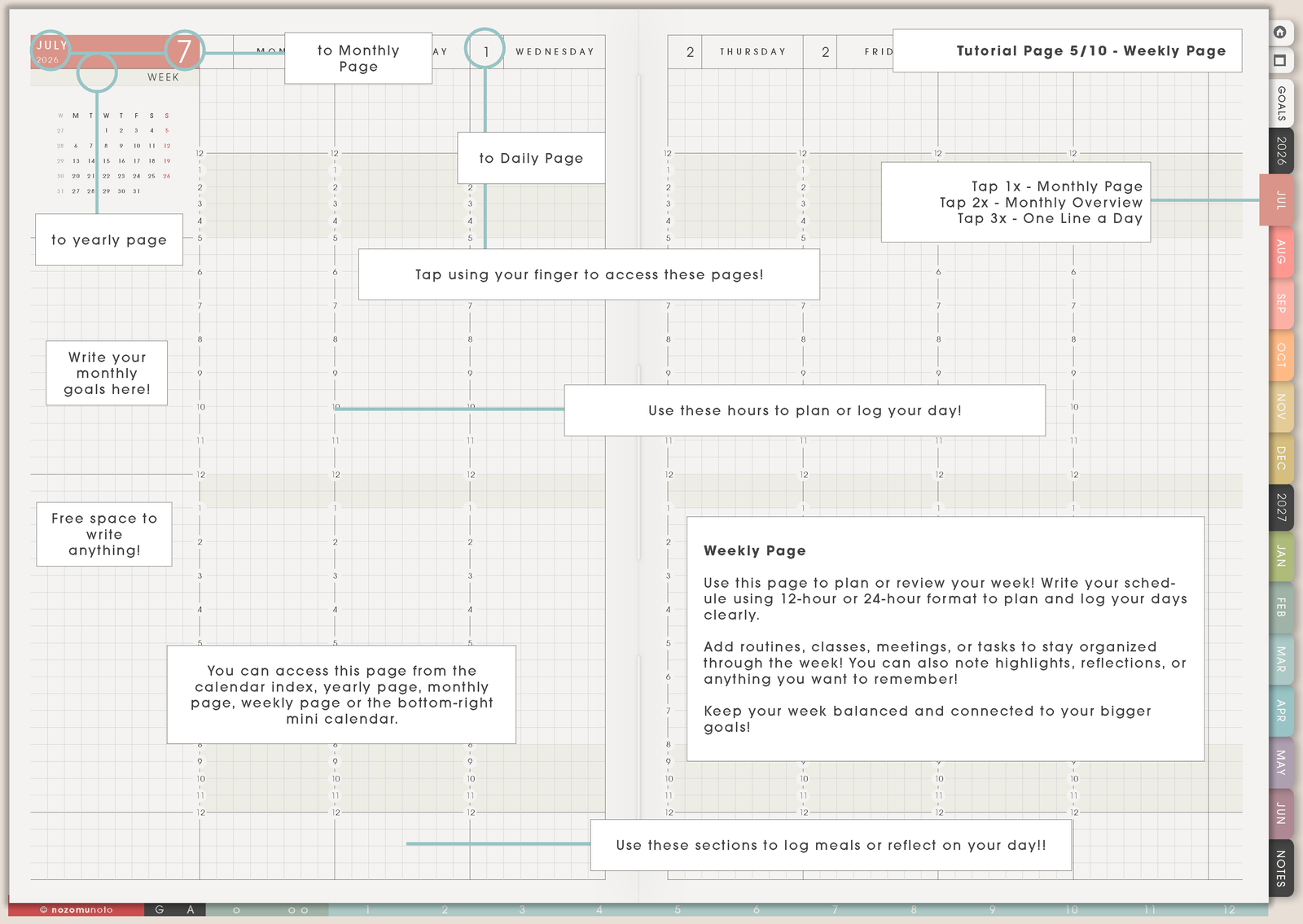Tap the square icon tab below home
1303x924 pixels.
pyautogui.click(x=1280, y=60)
